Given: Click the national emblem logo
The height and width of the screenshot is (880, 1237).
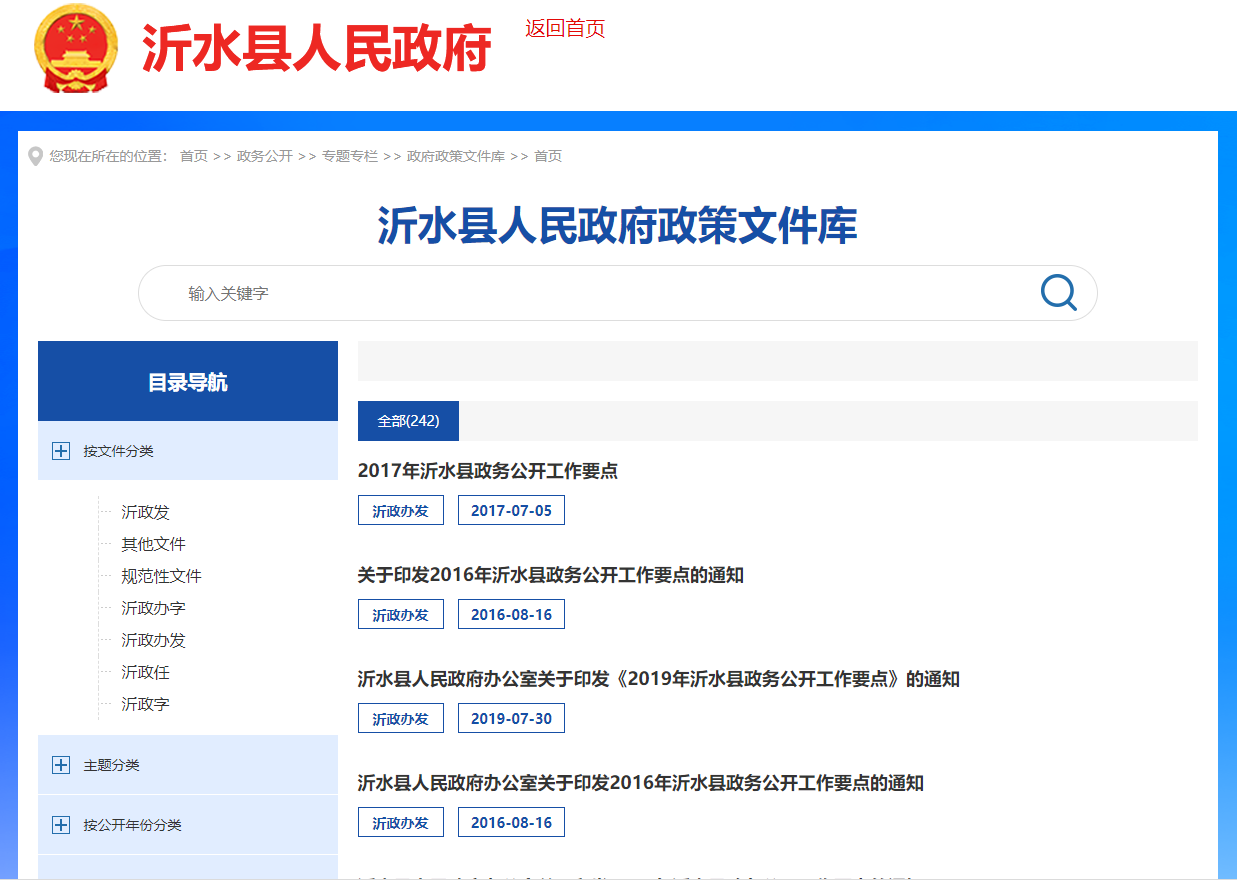Looking at the screenshot, I should point(75,48).
